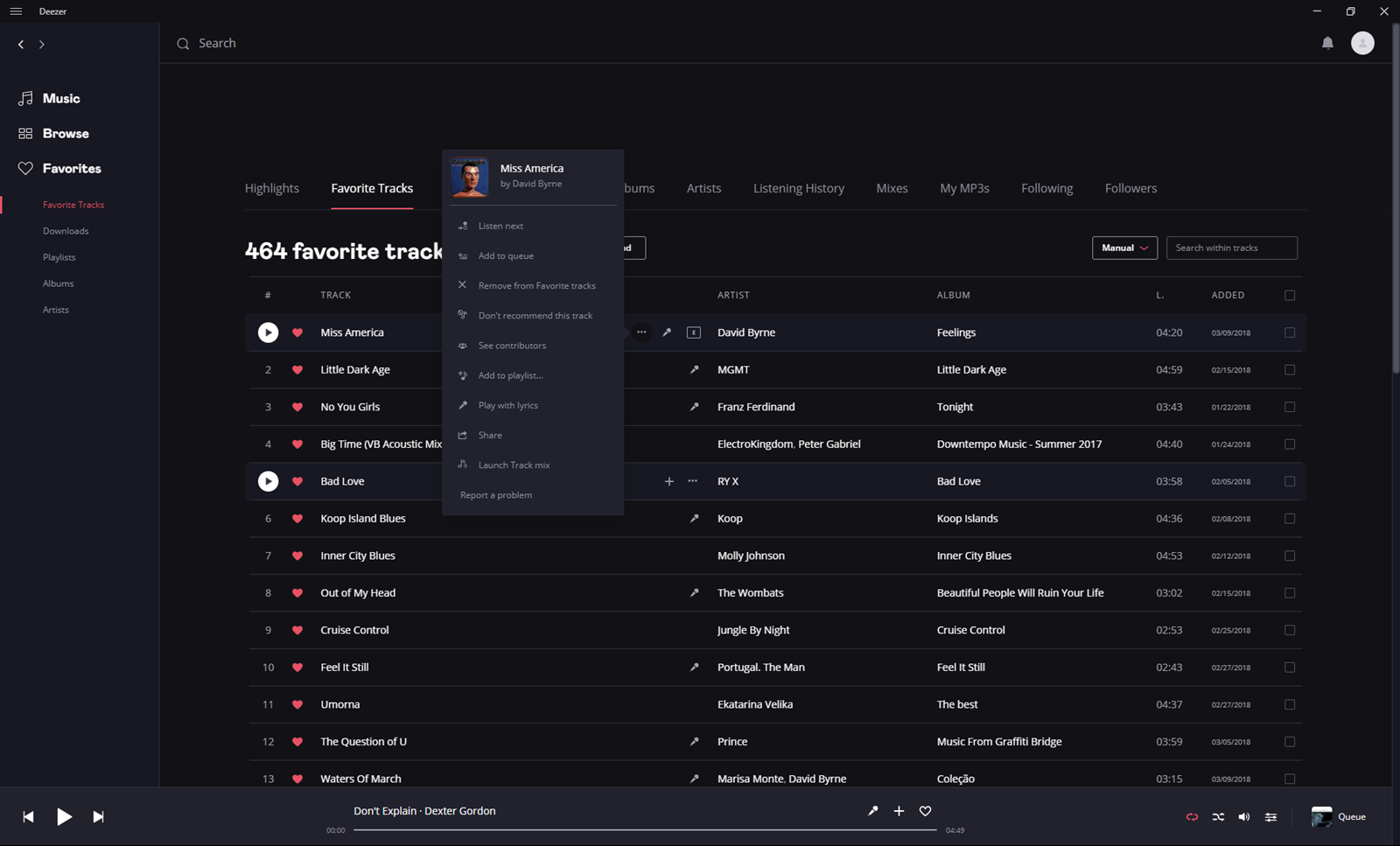This screenshot has width=1400, height=846.
Task: Check the Little Dark Age row checkbox
Action: point(1290,370)
